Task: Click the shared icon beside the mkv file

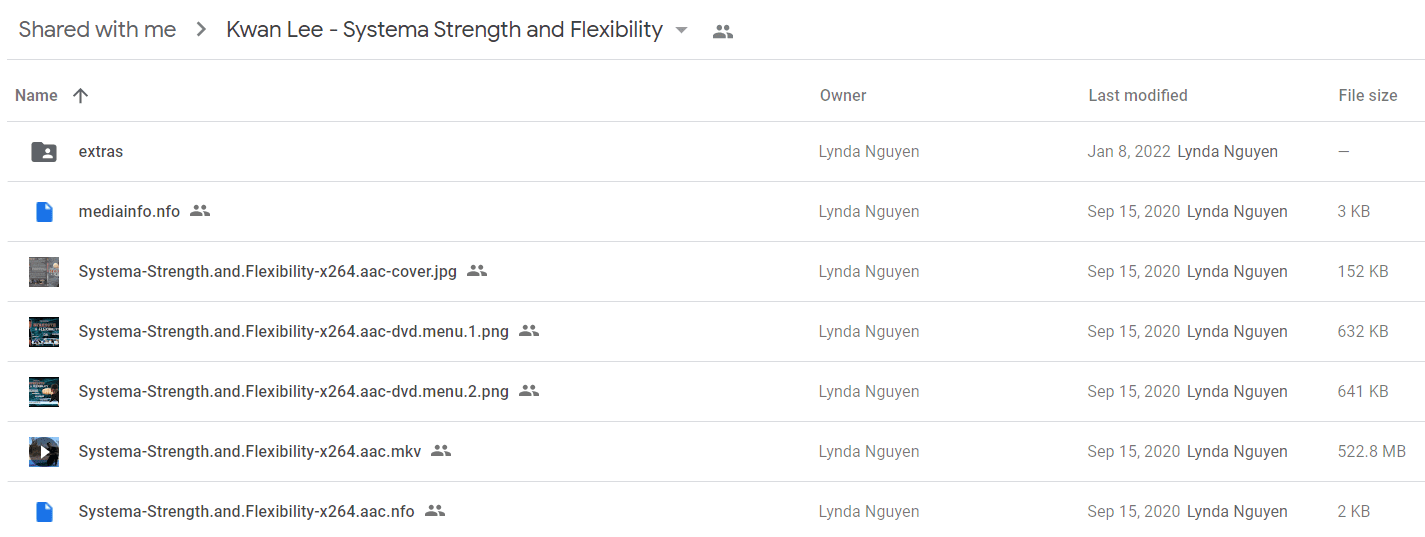Action: (441, 451)
